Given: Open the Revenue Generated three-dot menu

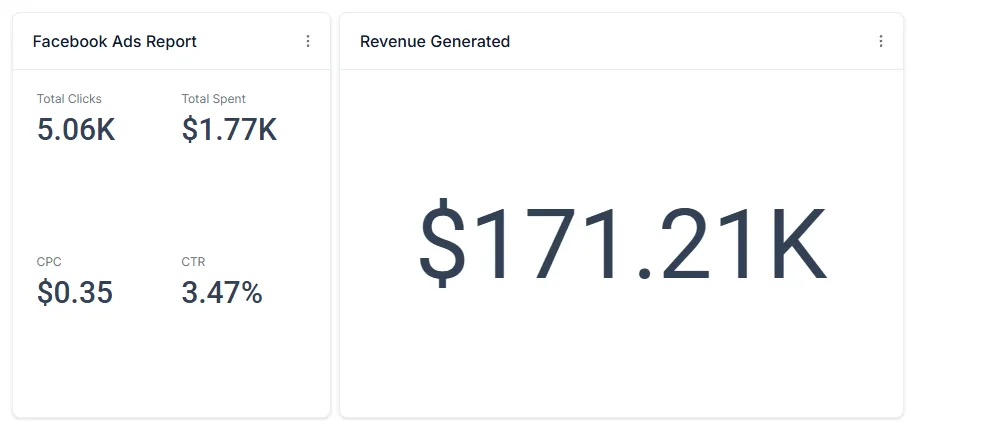Looking at the screenshot, I should coord(881,41).
